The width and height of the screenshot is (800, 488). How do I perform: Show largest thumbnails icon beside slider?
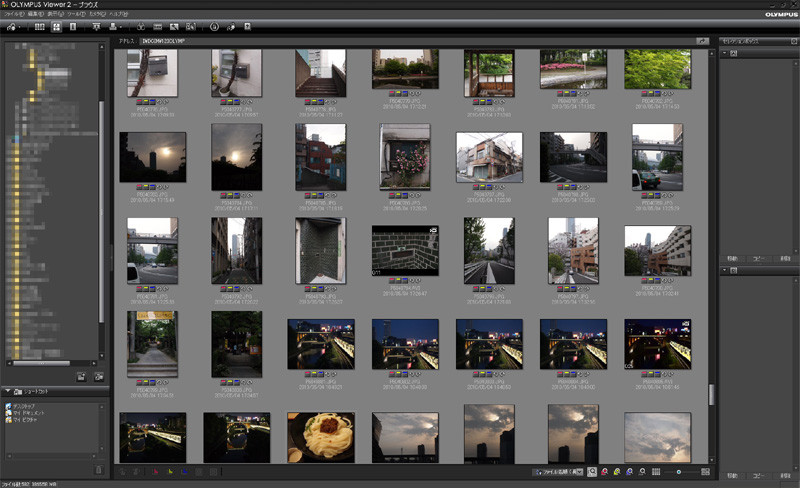tap(705, 472)
